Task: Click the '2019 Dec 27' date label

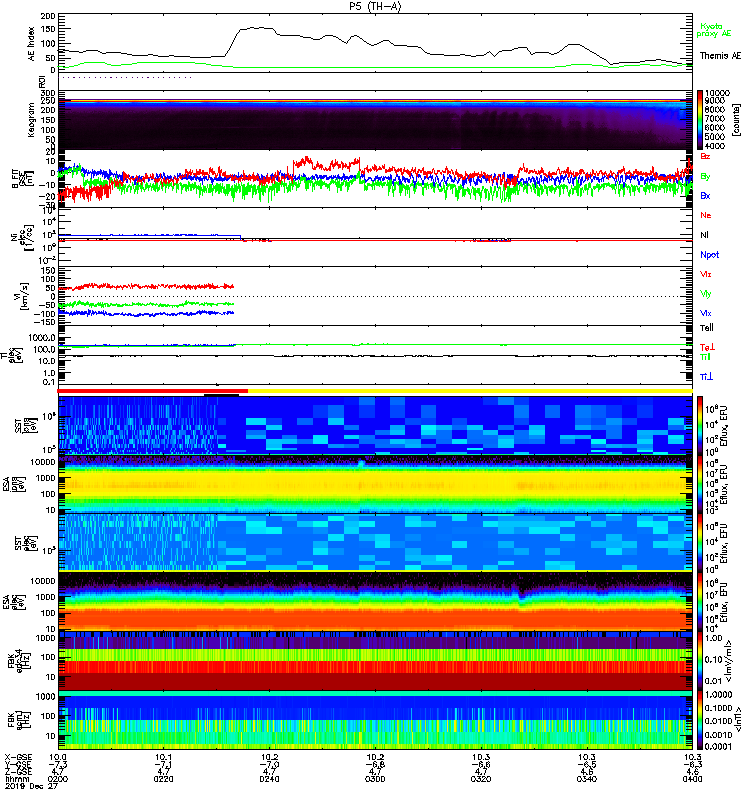Action: 31,786
